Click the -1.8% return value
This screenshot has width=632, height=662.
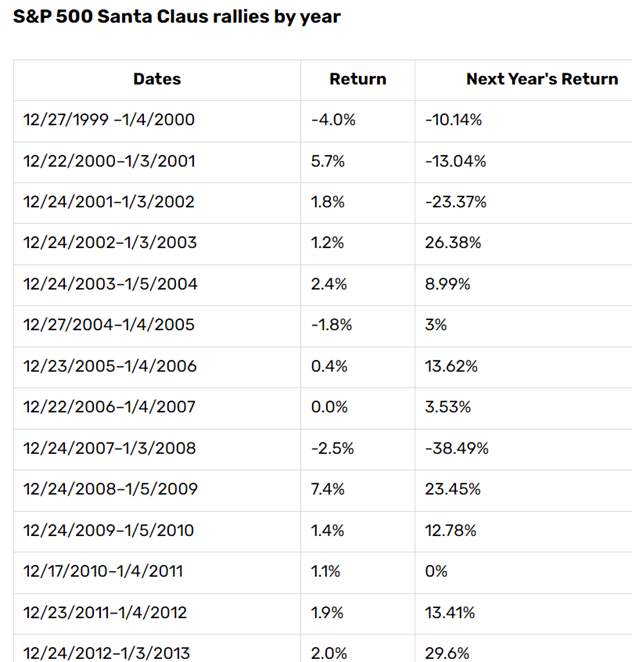click(x=330, y=325)
